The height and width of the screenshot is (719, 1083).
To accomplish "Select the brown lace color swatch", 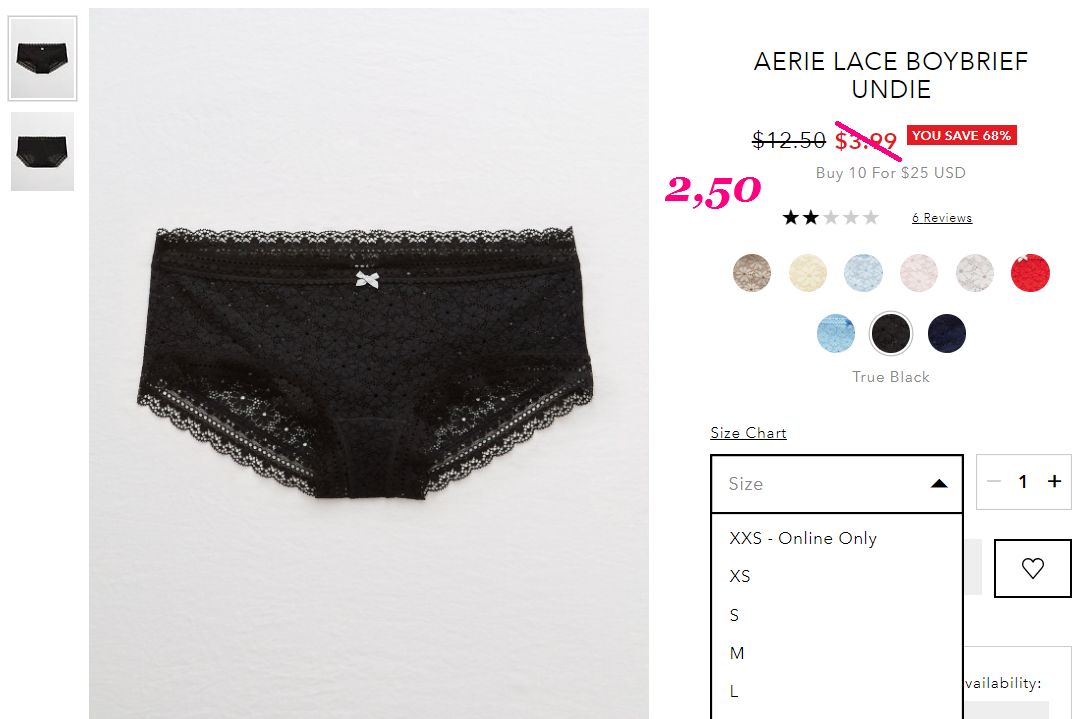I will 751,273.
